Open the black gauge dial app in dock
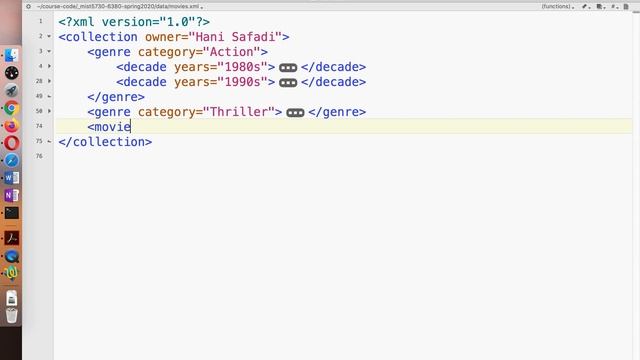 (x=11, y=73)
